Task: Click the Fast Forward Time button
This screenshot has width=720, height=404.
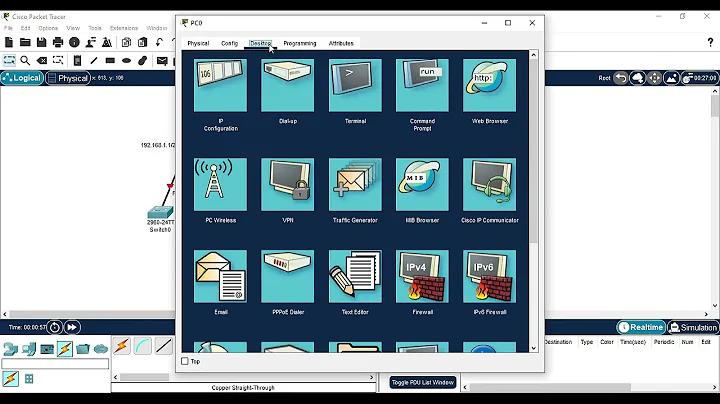Action: [72, 327]
